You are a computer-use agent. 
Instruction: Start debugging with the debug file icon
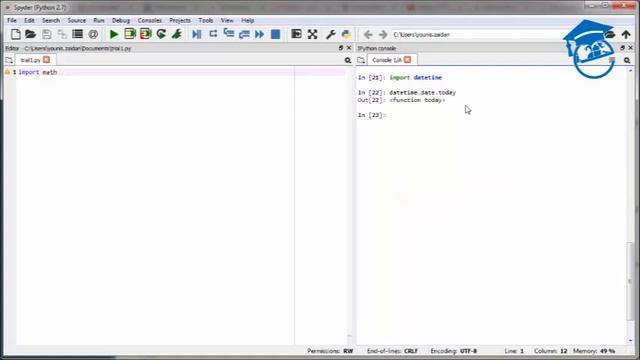[x=197, y=34]
